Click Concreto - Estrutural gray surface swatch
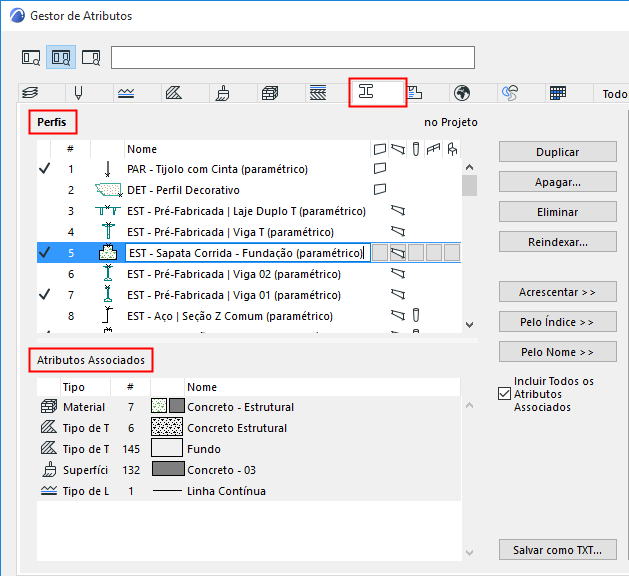 tap(177, 406)
